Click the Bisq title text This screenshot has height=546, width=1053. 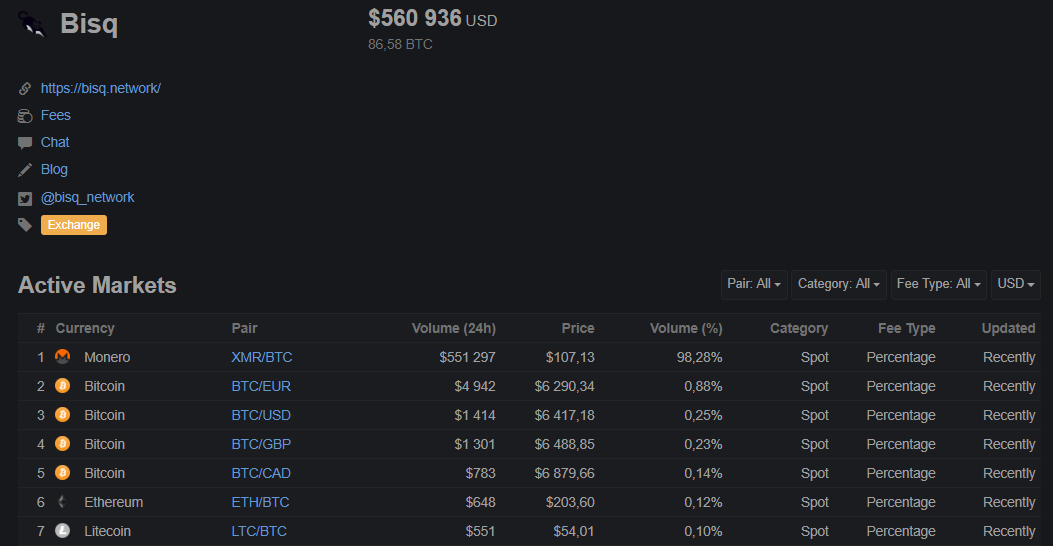(x=89, y=24)
